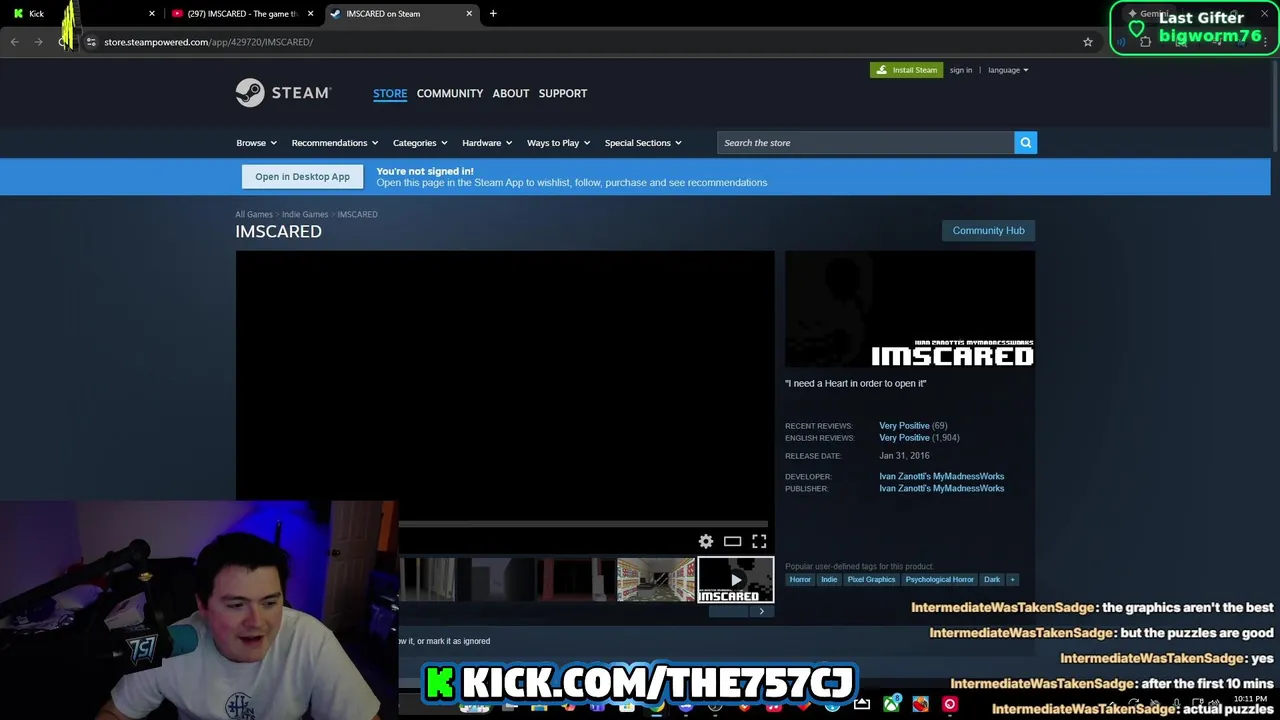1280x720 pixels.
Task: Open the language dropdown
Action: pos(1008,70)
